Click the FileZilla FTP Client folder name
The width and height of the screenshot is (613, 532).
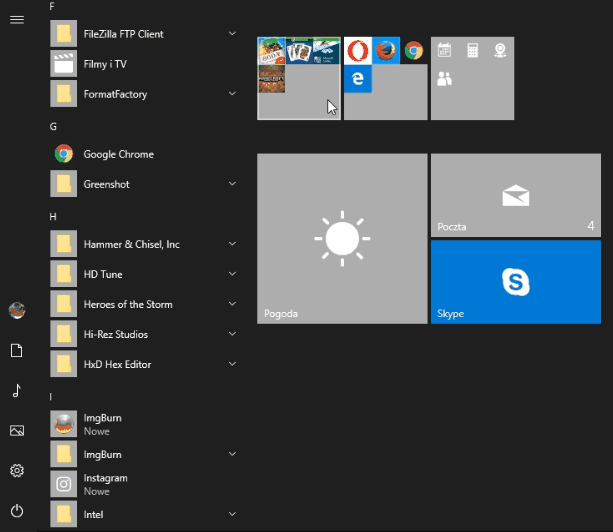coord(124,34)
